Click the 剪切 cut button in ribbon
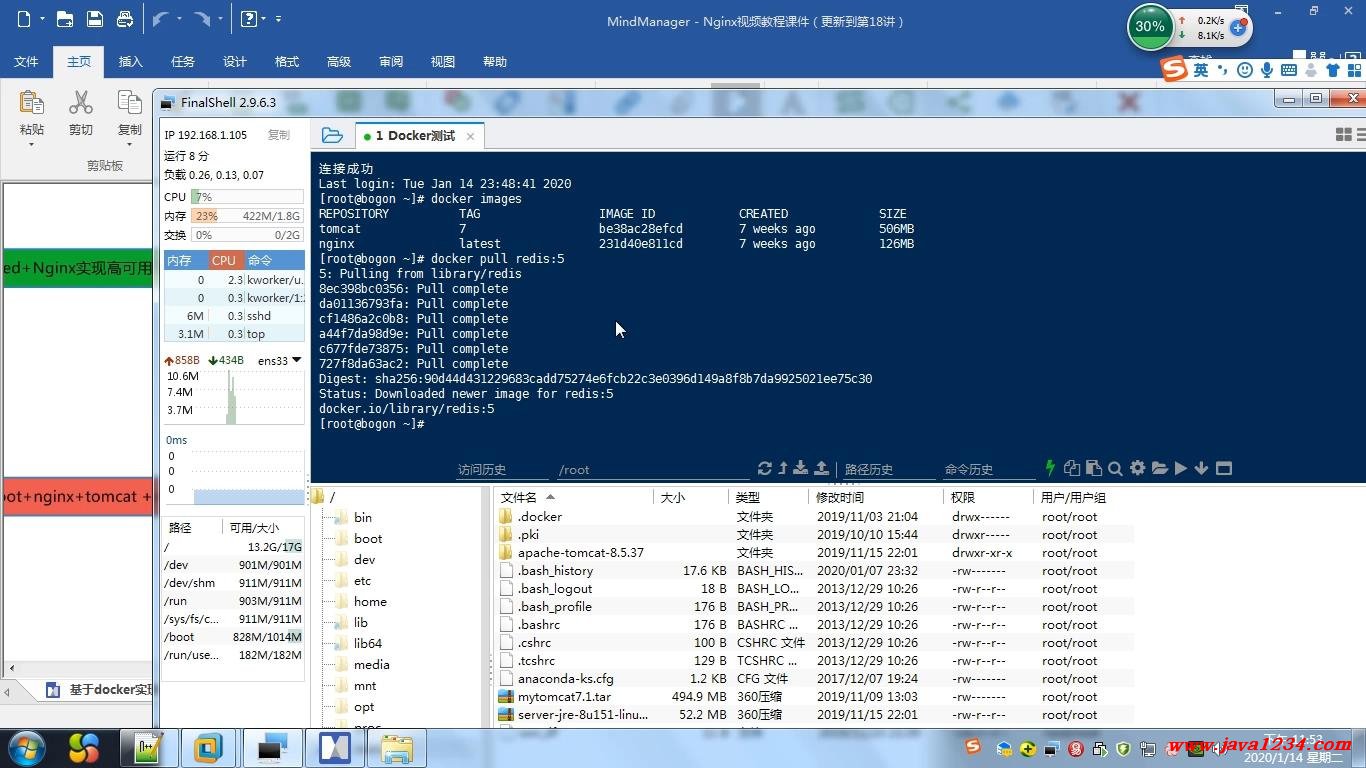Image resolution: width=1366 pixels, height=768 pixels. (x=81, y=113)
